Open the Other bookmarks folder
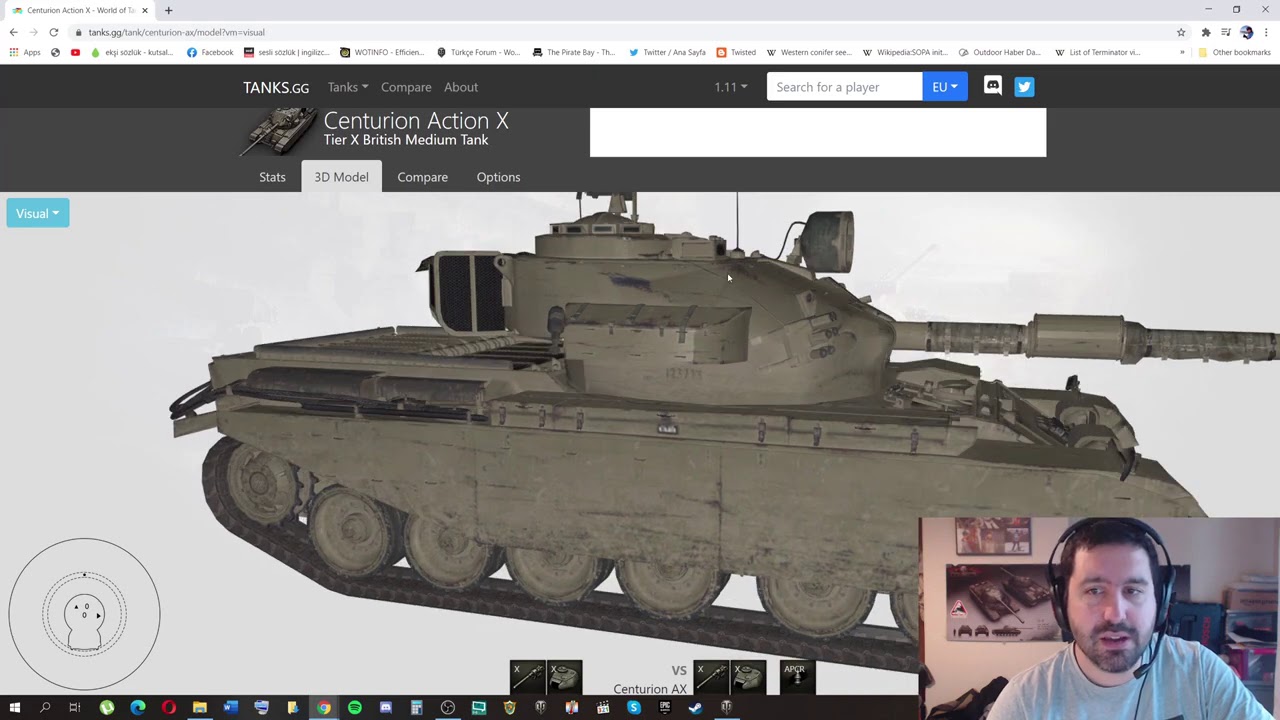 (x=1234, y=52)
